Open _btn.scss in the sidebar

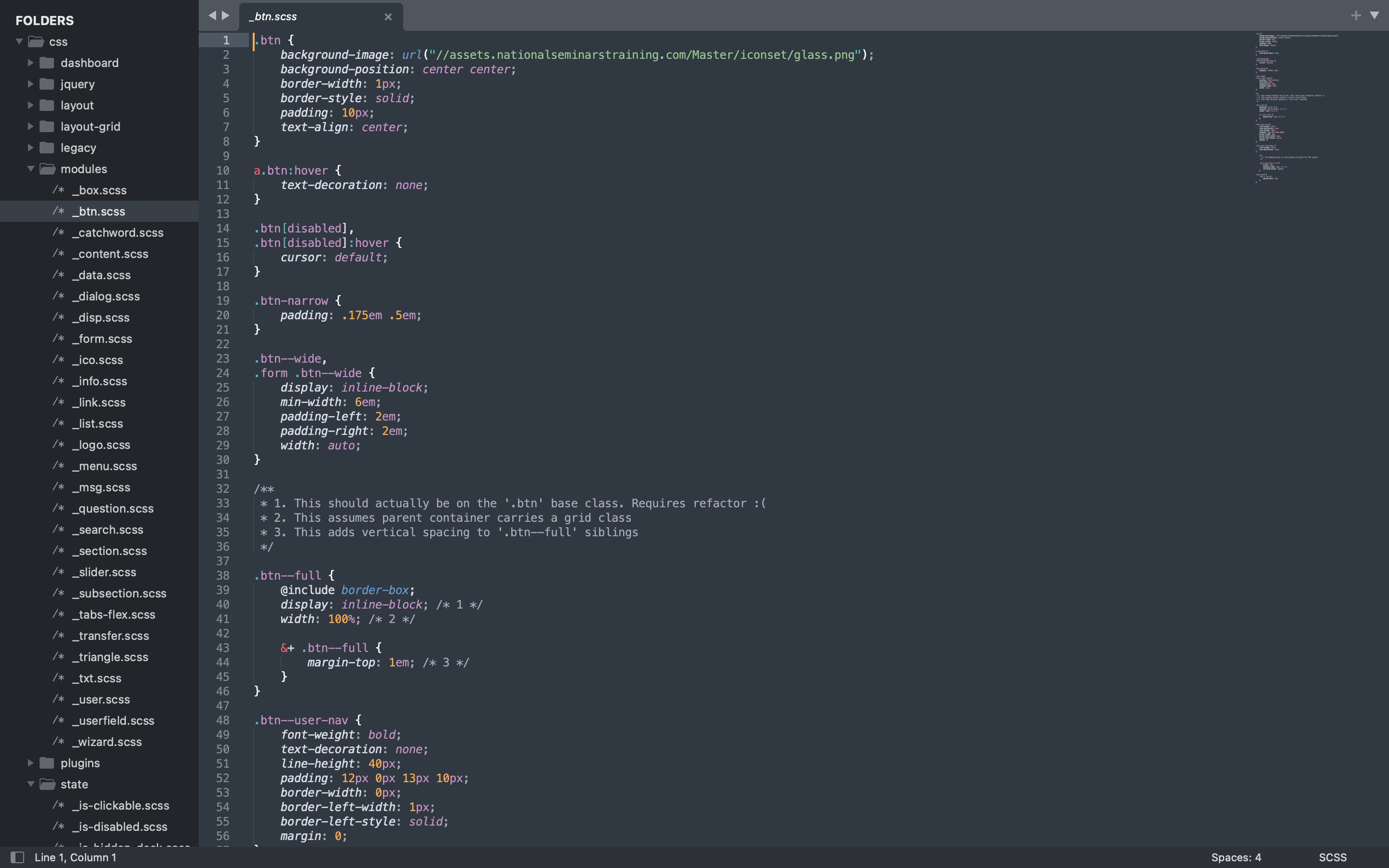pyautogui.click(x=99, y=211)
